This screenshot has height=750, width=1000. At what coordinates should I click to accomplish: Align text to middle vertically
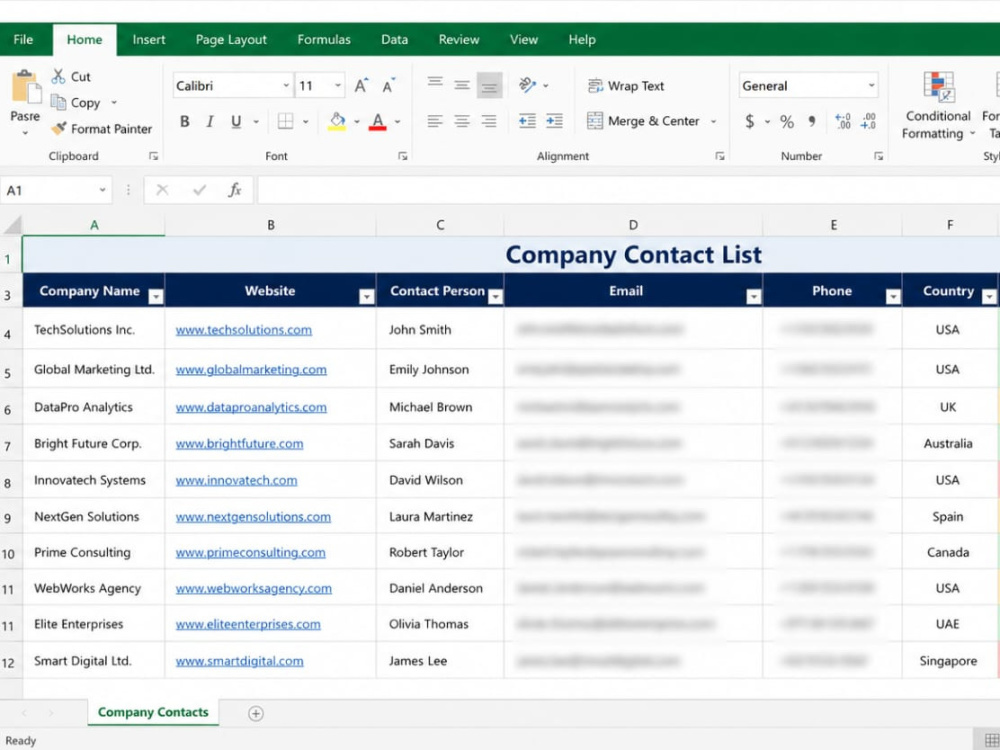(x=462, y=85)
